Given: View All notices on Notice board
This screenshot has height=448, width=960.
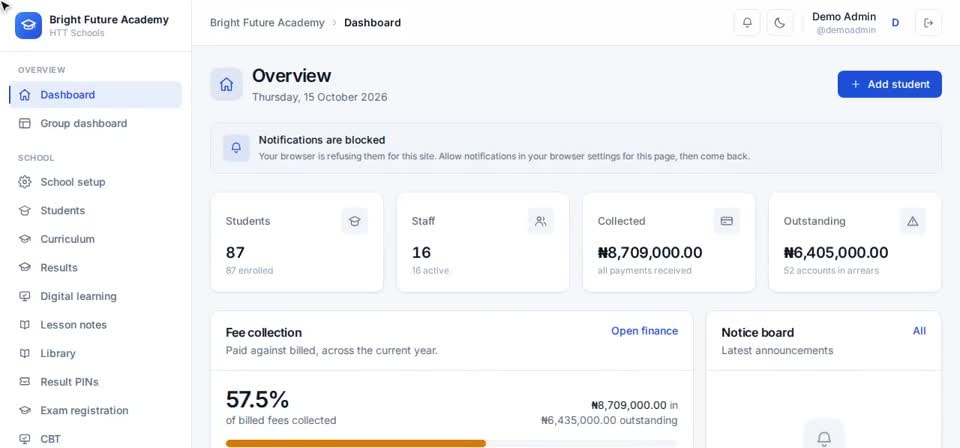Looking at the screenshot, I should pyautogui.click(x=919, y=331).
